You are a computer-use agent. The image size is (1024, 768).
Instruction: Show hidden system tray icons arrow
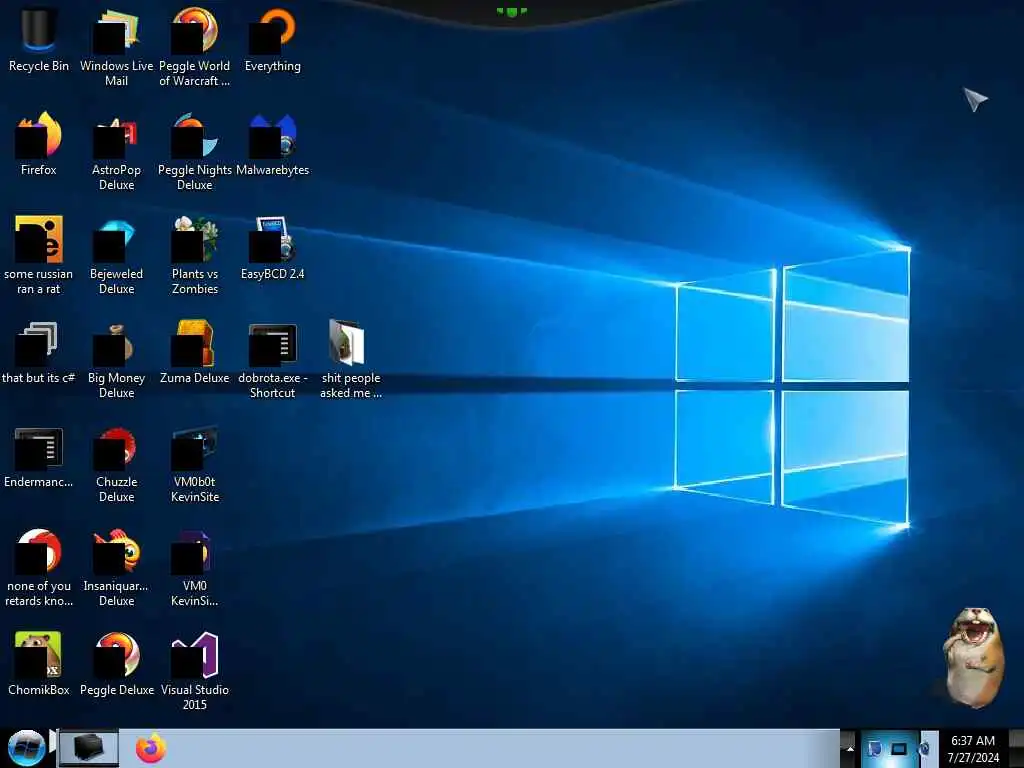point(850,749)
